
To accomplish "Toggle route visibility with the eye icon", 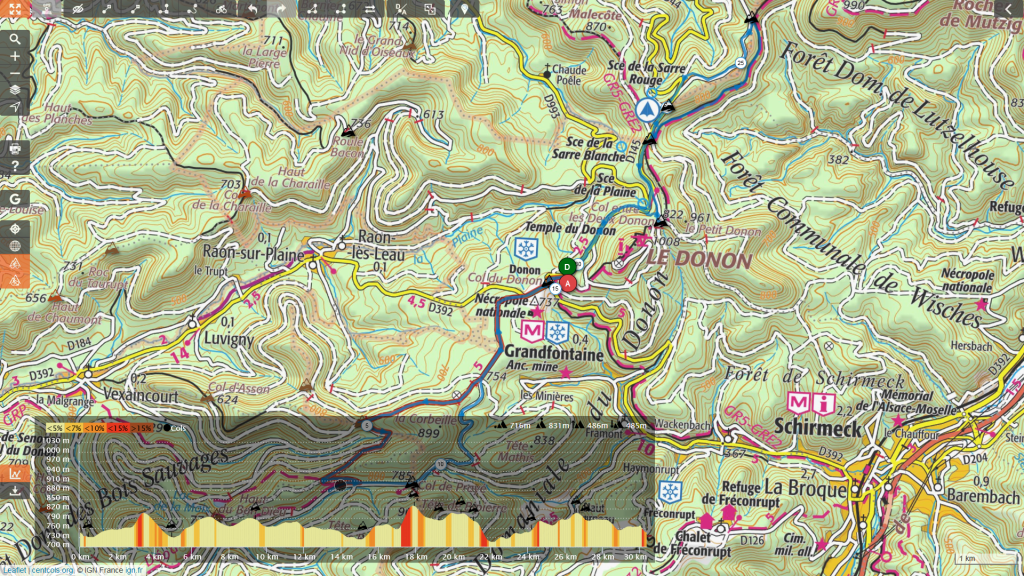I will [x=80, y=10].
